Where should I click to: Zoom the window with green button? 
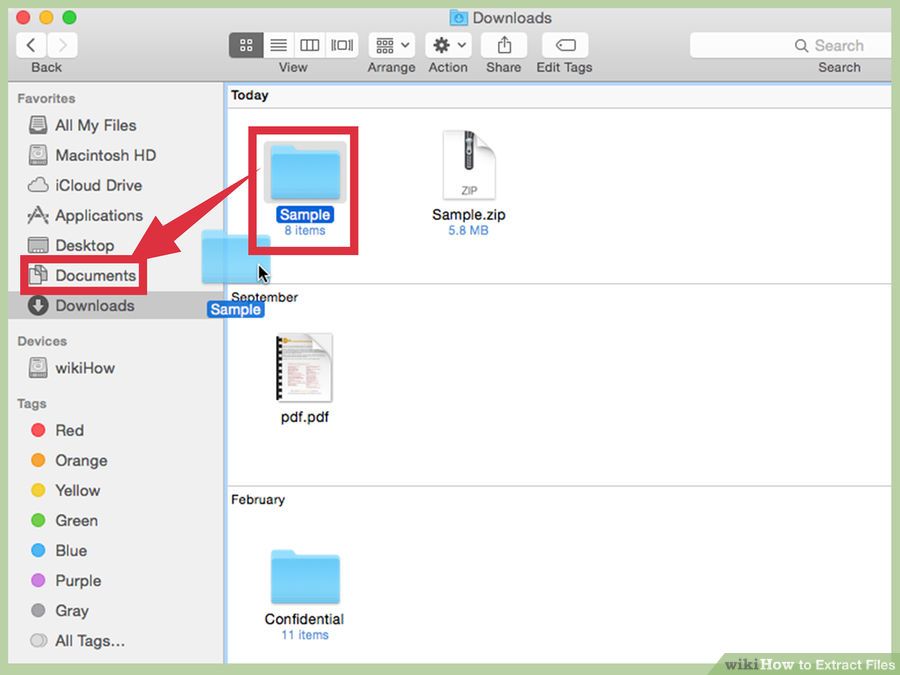(x=69, y=17)
